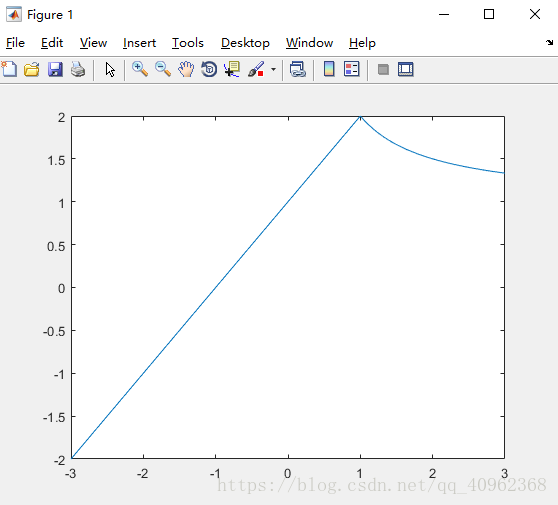Toggle the Brush data tool
The height and width of the screenshot is (505, 558).
tap(256, 69)
